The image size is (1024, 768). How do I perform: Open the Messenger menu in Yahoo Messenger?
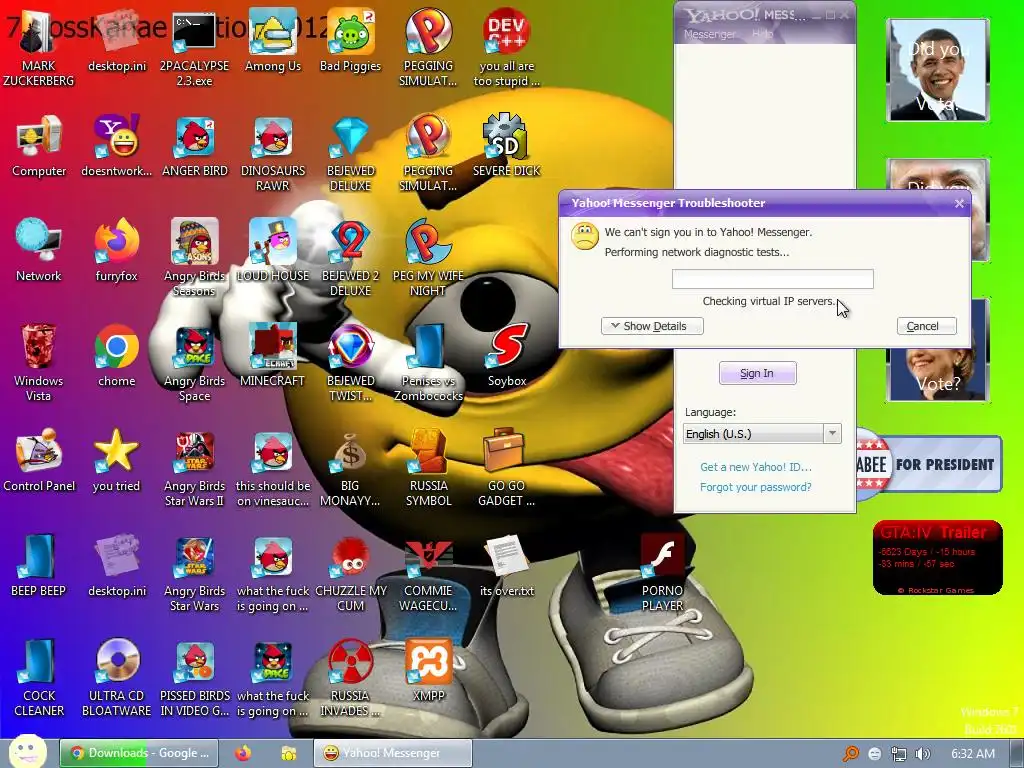tap(709, 34)
